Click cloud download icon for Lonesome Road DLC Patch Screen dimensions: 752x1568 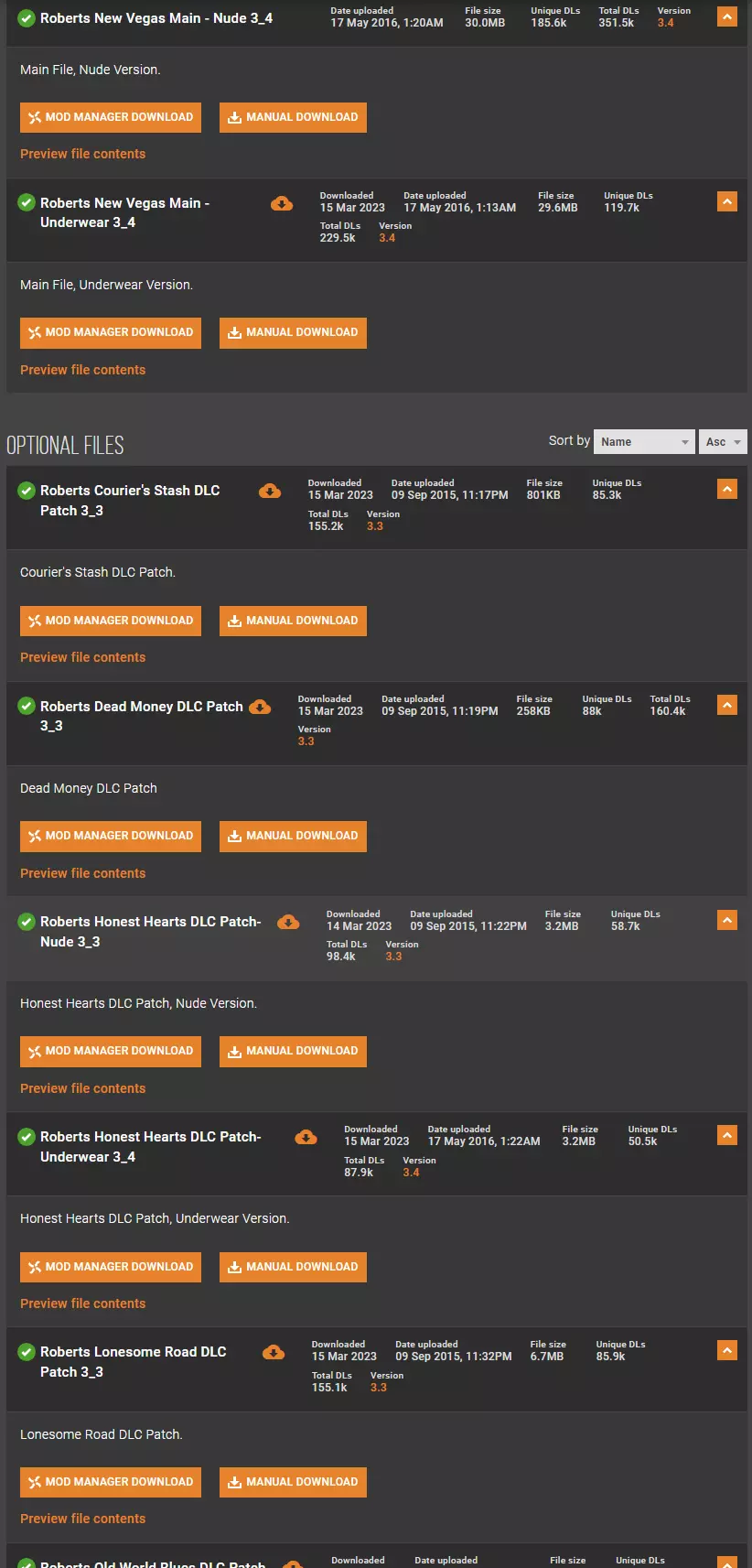click(x=274, y=1352)
